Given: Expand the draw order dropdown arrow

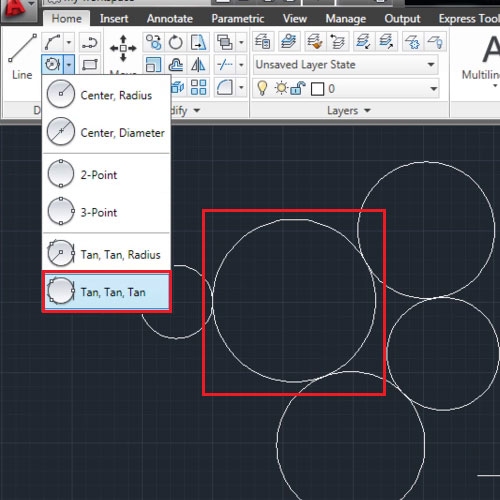Looking at the screenshot, I should (x=241, y=42).
